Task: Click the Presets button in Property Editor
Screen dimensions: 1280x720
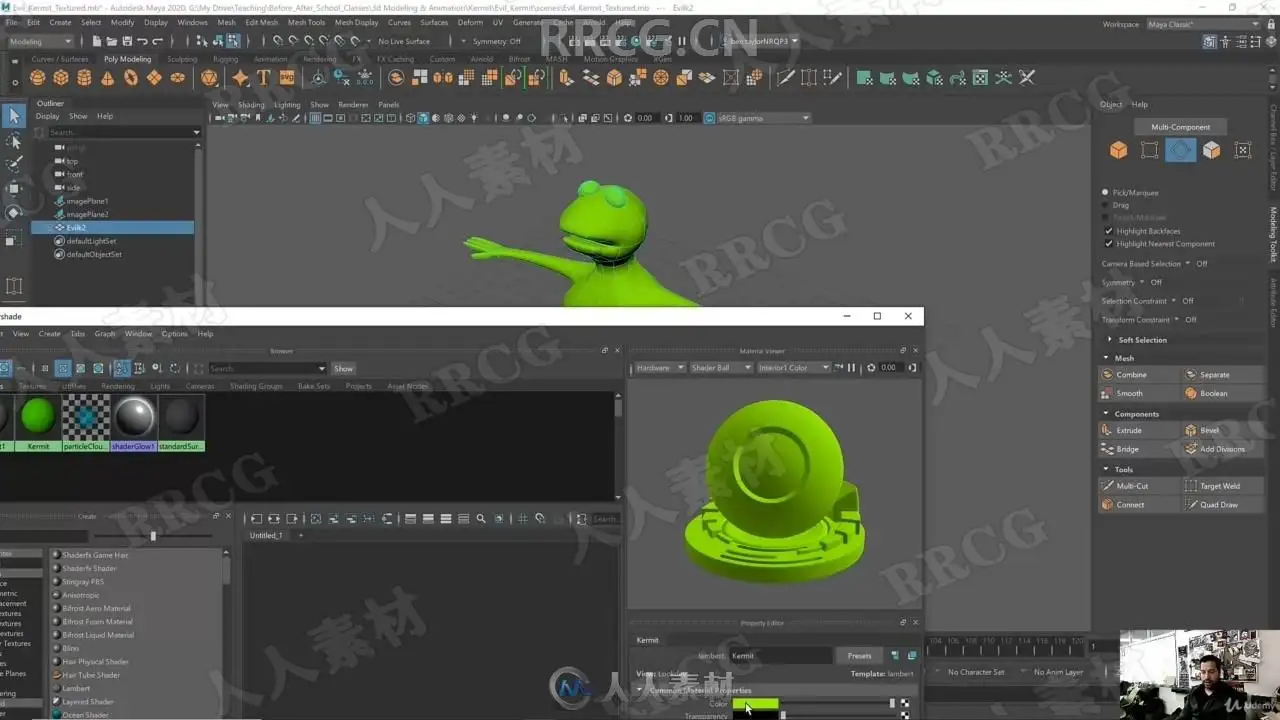Action: [859, 656]
